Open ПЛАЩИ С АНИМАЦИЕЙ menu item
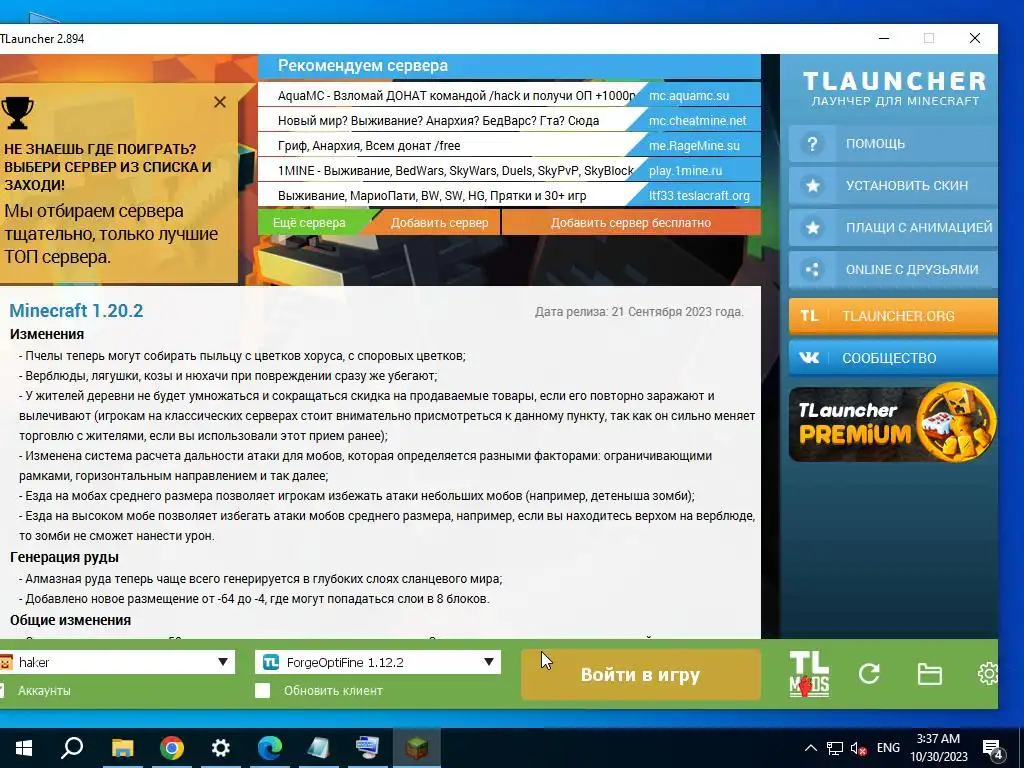The width and height of the screenshot is (1024, 768). (893, 228)
